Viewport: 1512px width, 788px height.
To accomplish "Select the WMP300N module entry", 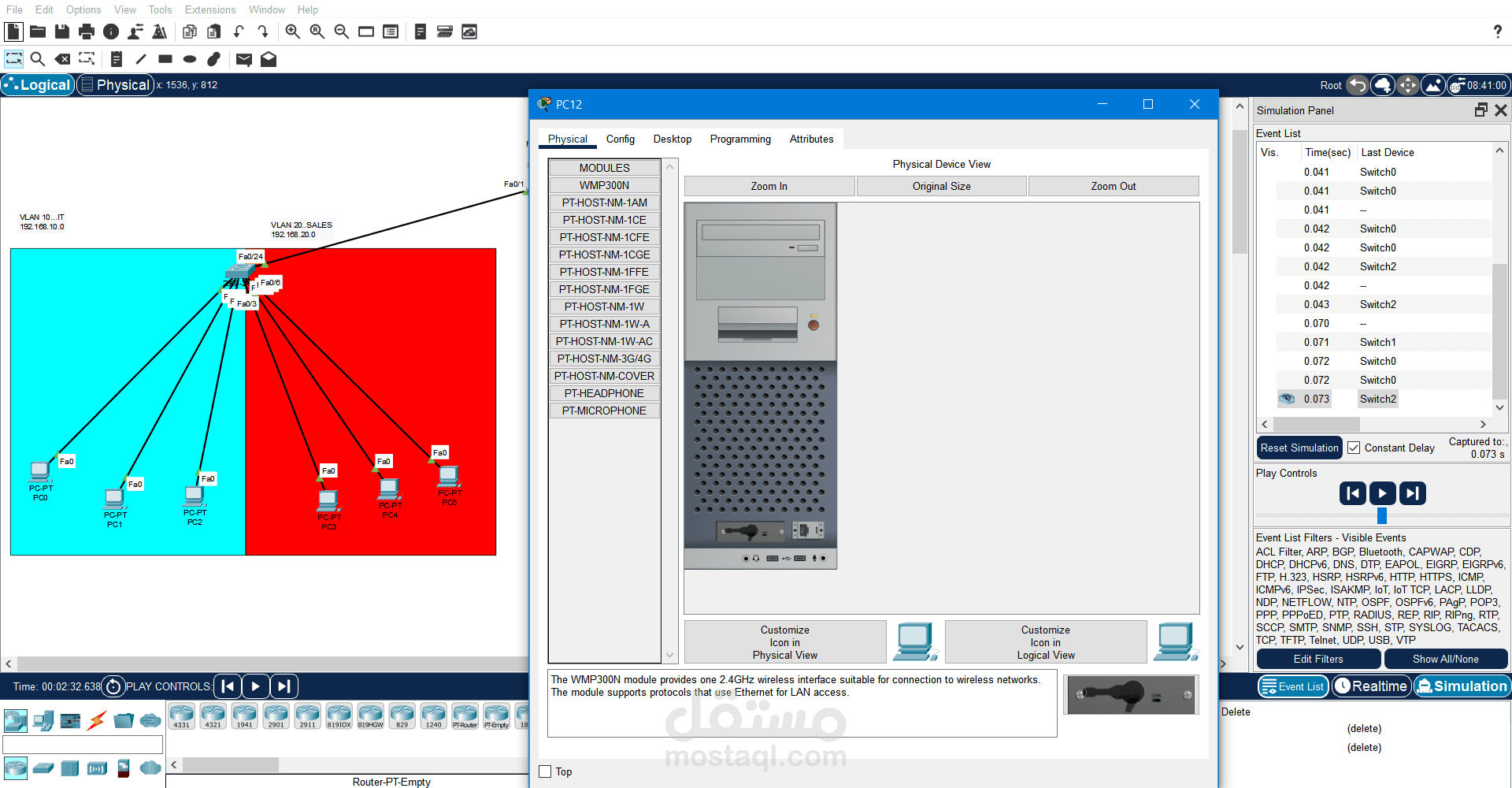I will coord(605,185).
